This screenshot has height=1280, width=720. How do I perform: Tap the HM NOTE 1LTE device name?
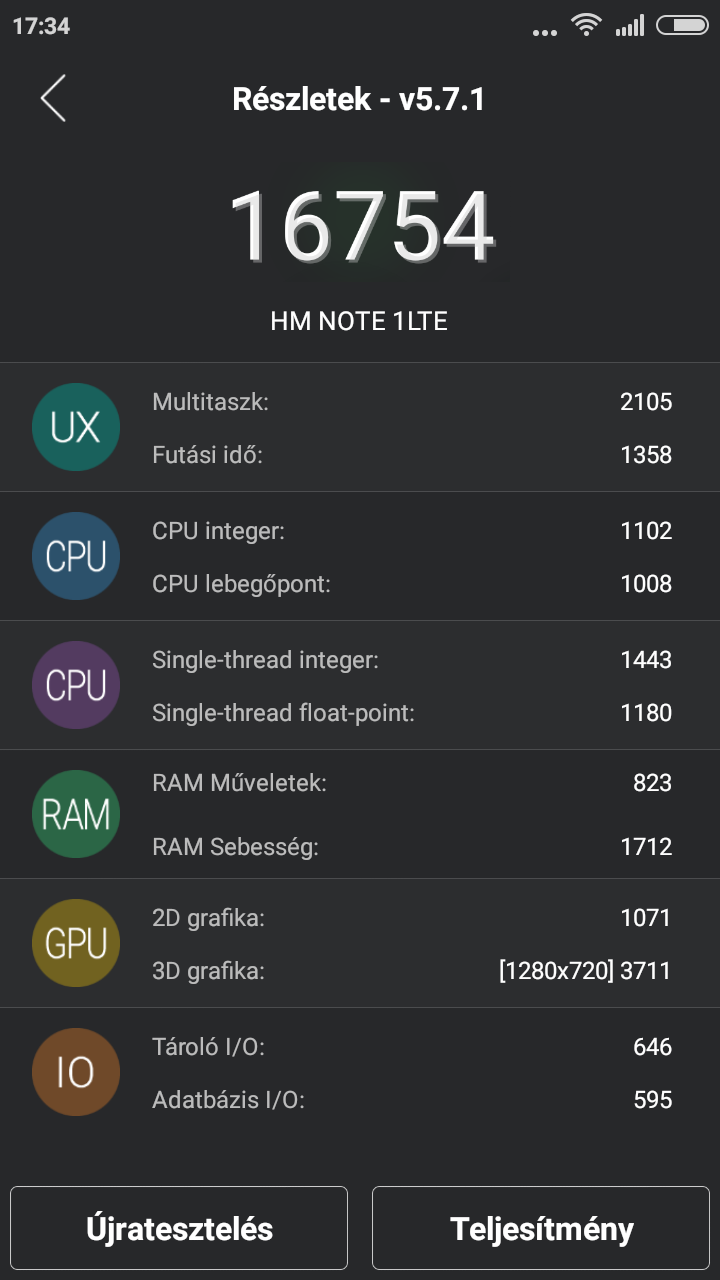(359, 321)
